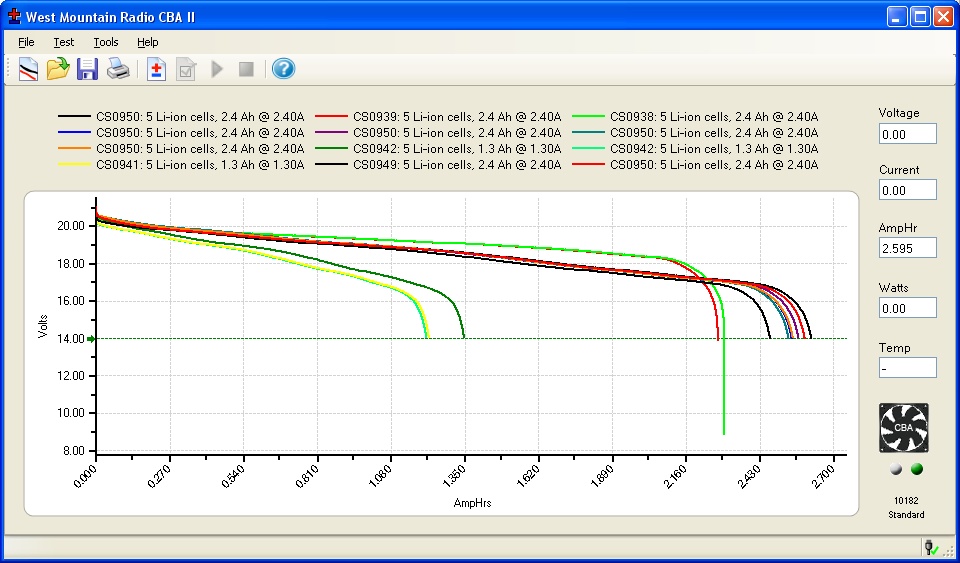The image size is (960, 563).
Task: Click the orange line swatch for CS0950
Action: coord(75,149)
